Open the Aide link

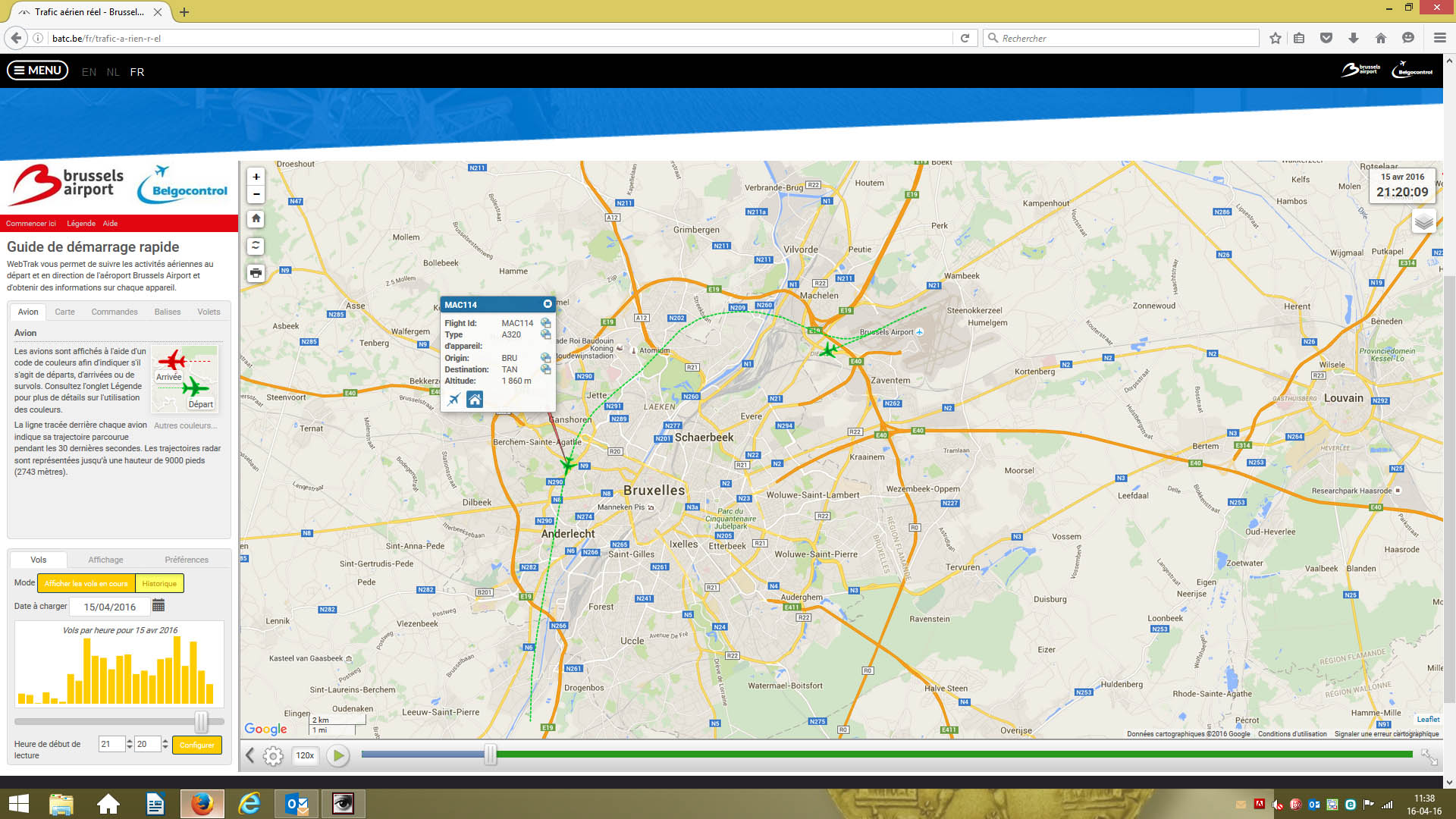(110, 224)
